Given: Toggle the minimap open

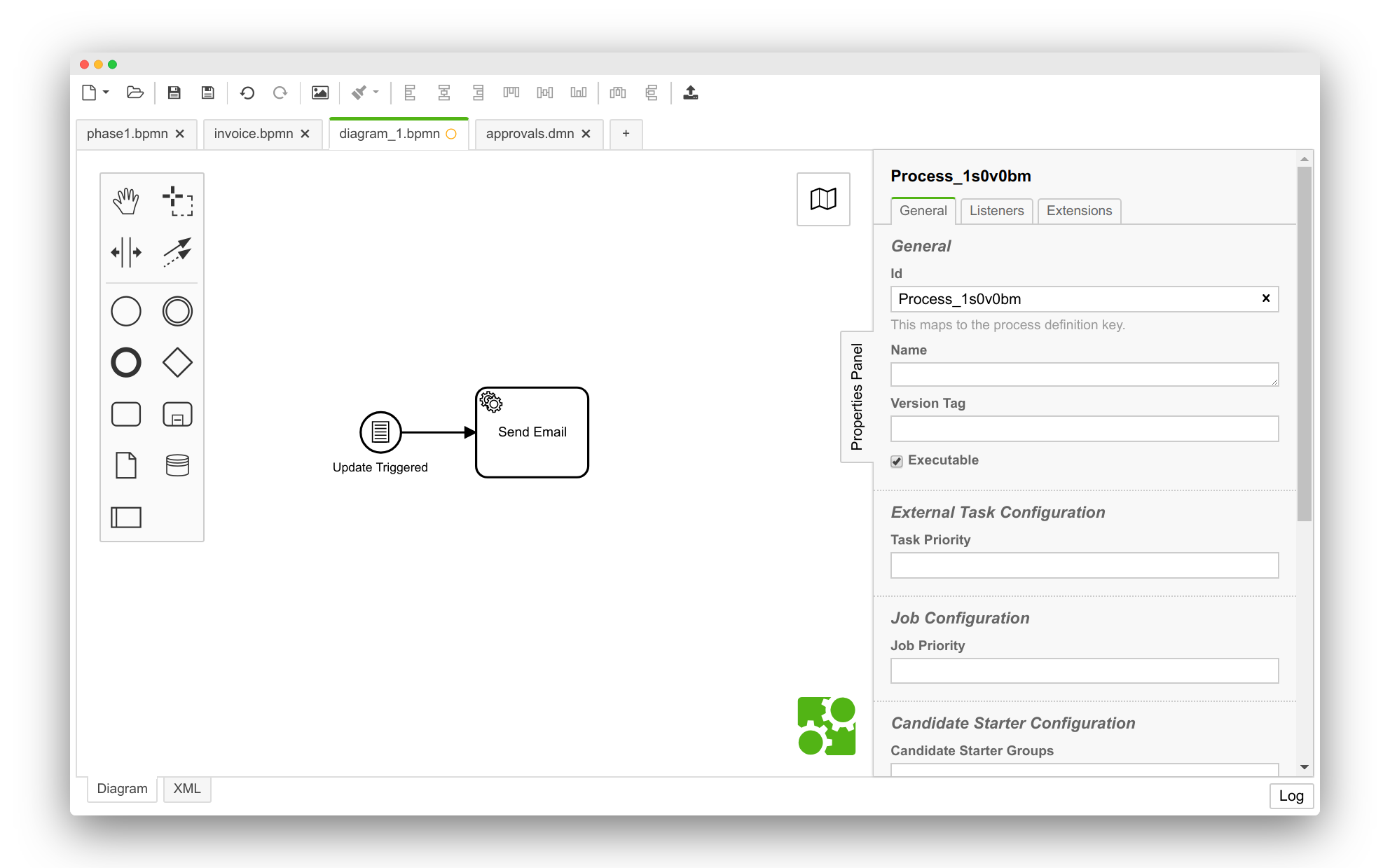Looking at the screenshot, I should 823,199.
